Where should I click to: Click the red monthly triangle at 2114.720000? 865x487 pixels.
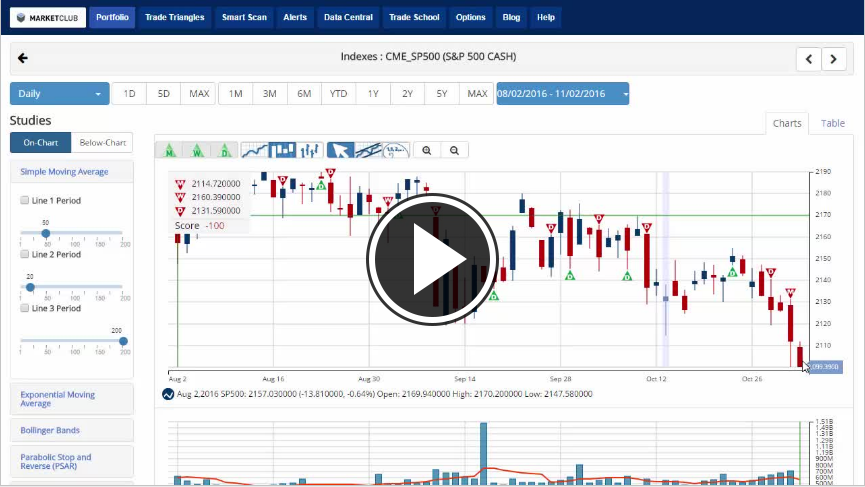tap(180, 184)
